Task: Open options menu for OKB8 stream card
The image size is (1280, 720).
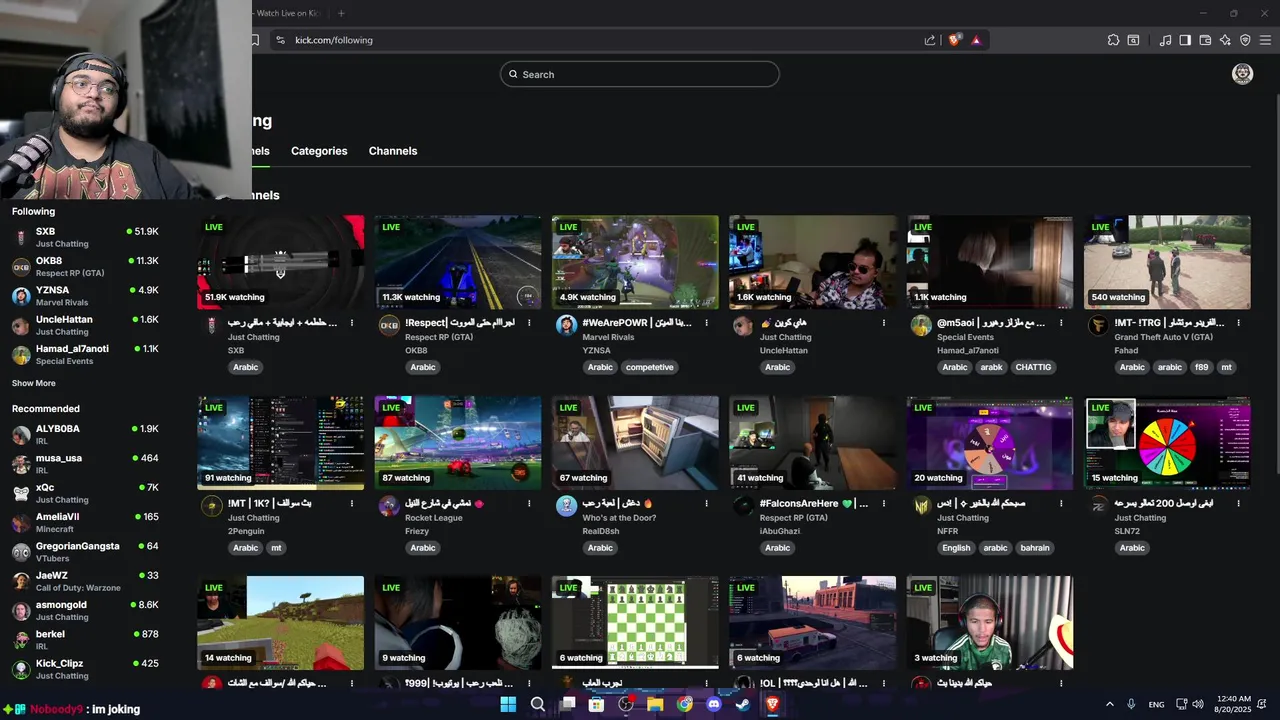Action: point(529,323)
